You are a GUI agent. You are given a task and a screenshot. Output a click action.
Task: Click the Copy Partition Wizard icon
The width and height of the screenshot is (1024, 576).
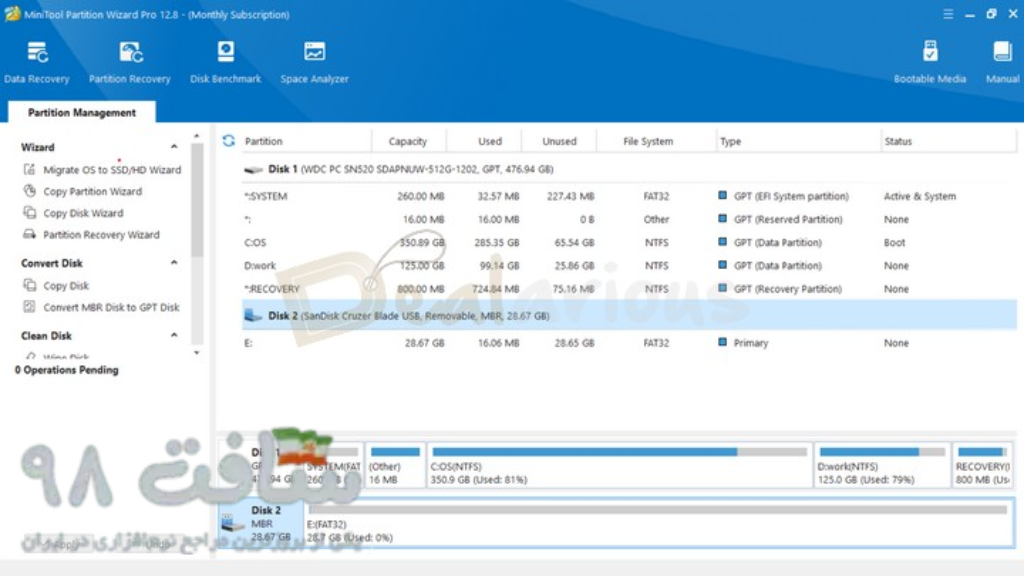29,191
